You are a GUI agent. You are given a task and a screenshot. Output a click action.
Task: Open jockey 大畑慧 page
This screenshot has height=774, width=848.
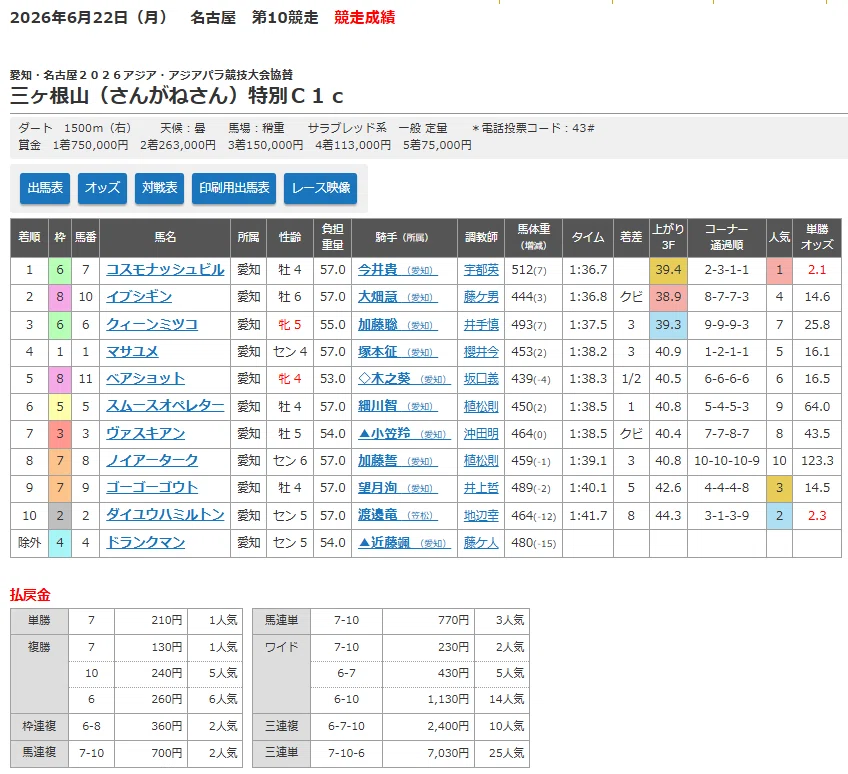click(398, 297)
